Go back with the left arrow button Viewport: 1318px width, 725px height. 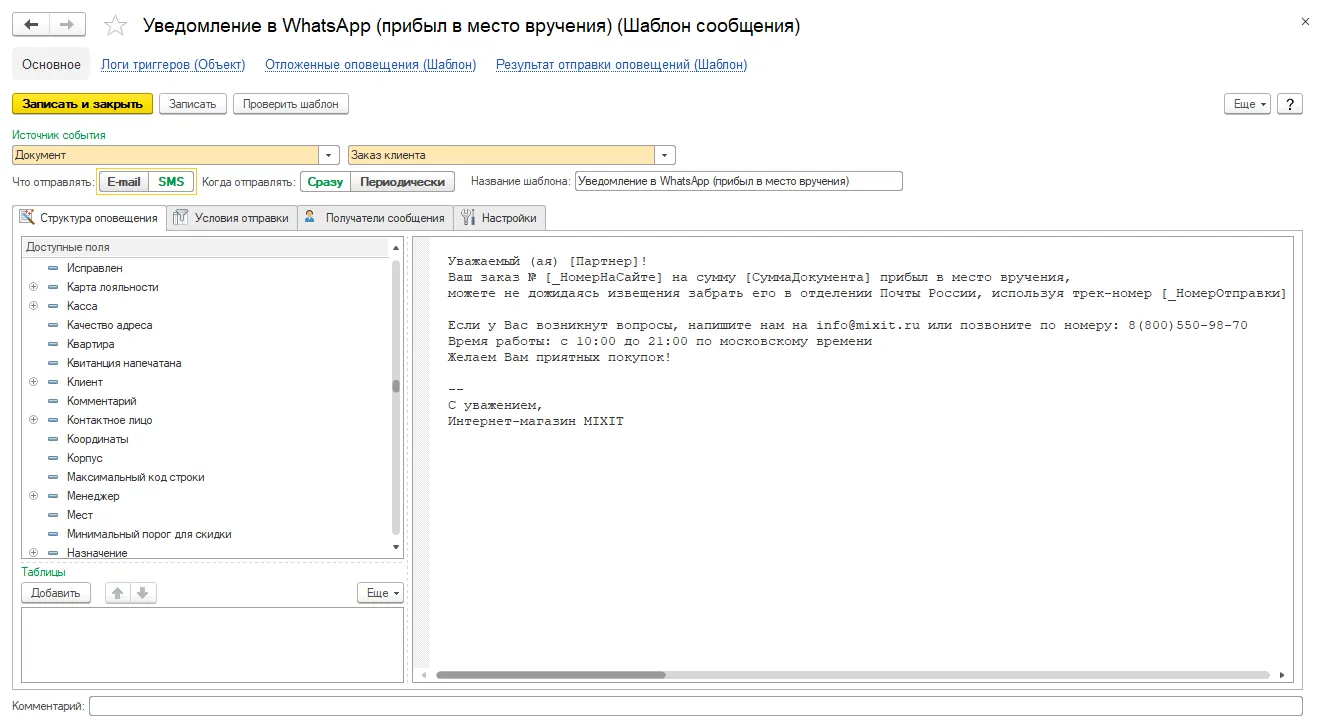(31, 25)
